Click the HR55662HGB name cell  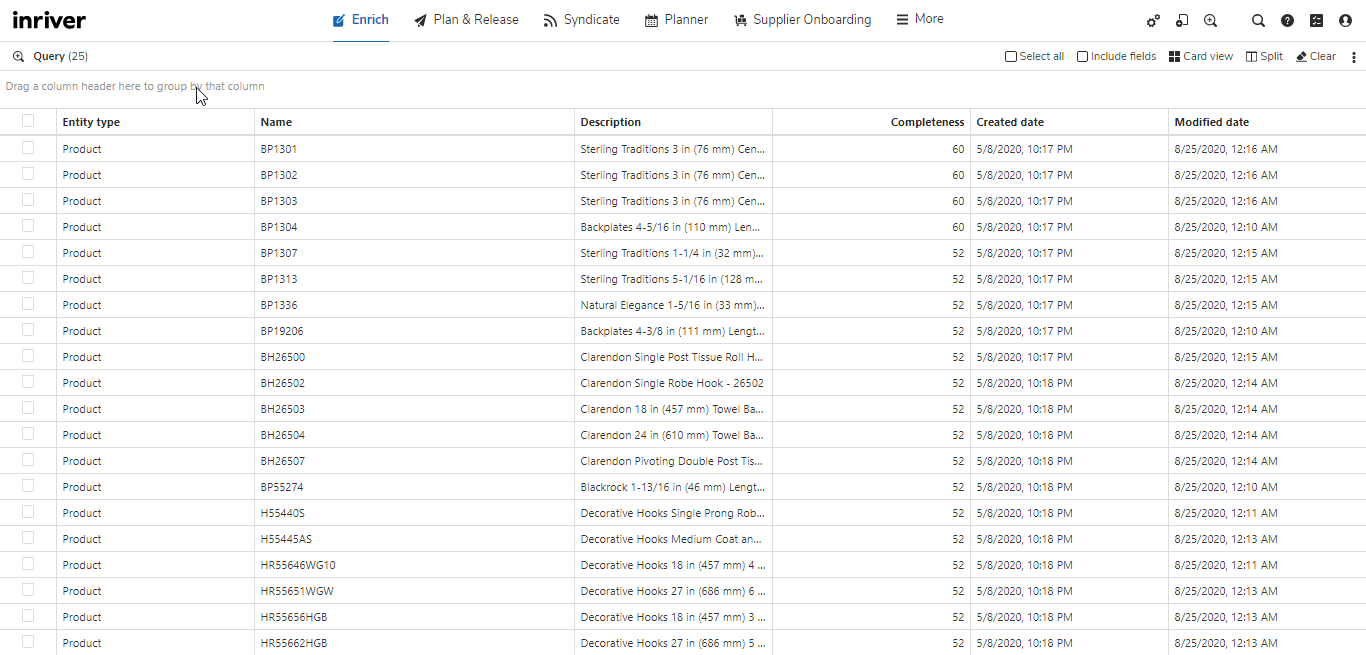[x=414, y=643]
